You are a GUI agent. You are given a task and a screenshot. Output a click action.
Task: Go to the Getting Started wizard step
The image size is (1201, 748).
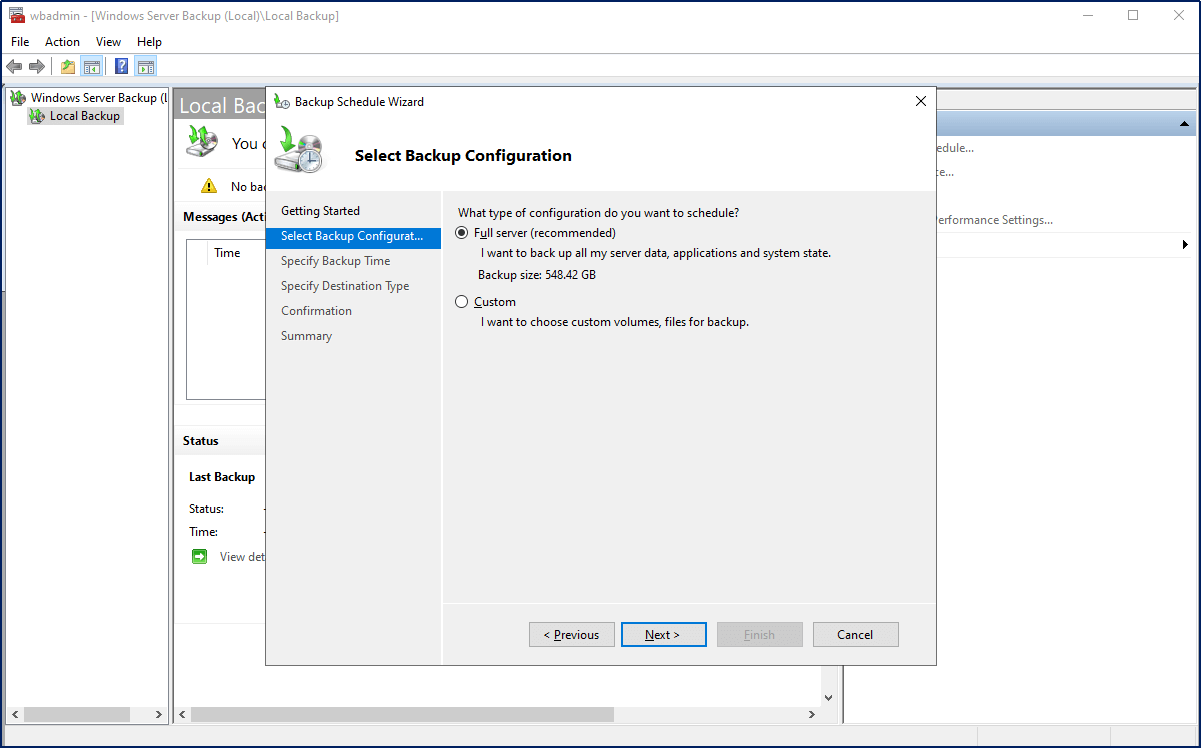tap(320, 211)
